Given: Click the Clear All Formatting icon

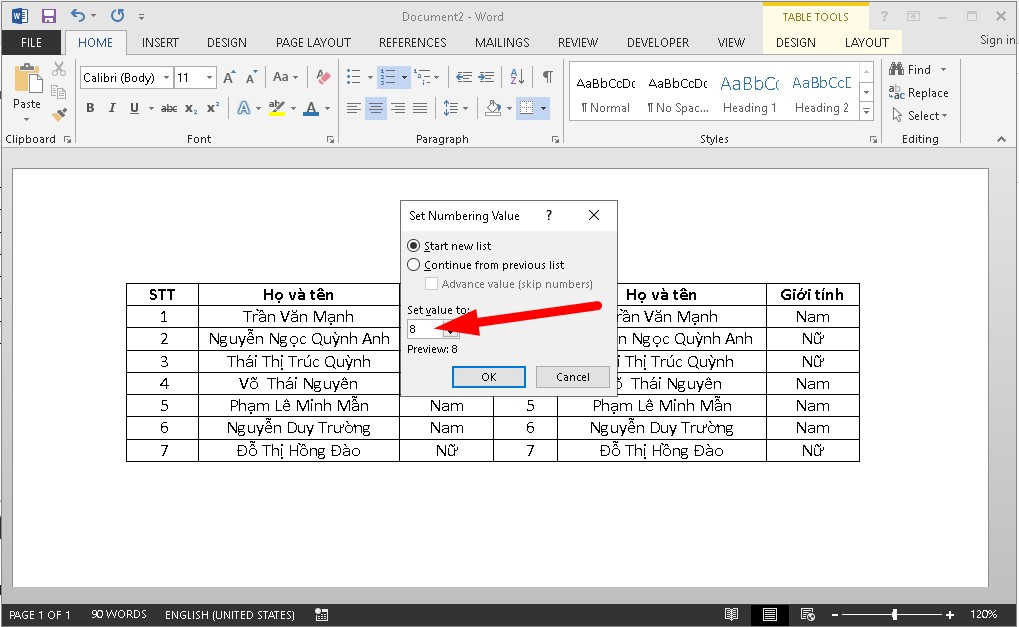Looking at the screenshot, I should 322,77.
